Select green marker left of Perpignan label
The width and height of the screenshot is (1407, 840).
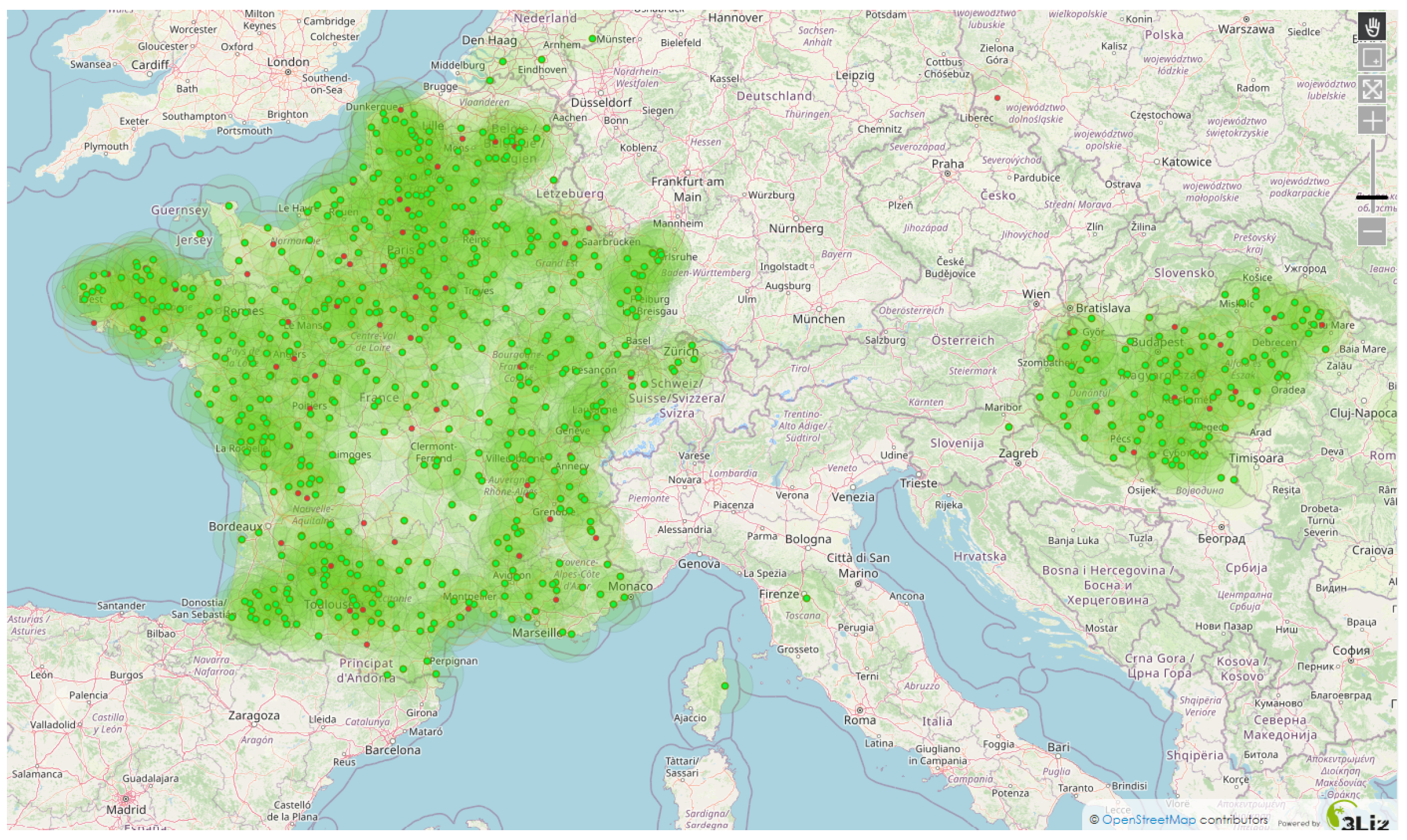[427, 661]
